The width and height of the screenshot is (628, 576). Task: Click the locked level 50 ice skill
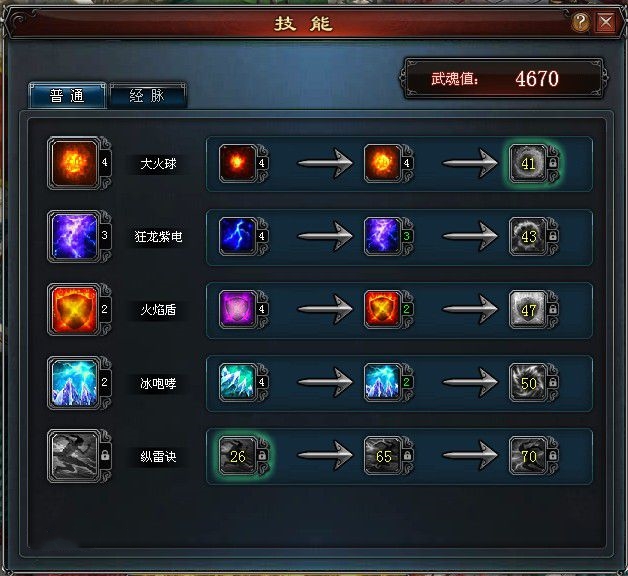point(528,383)
